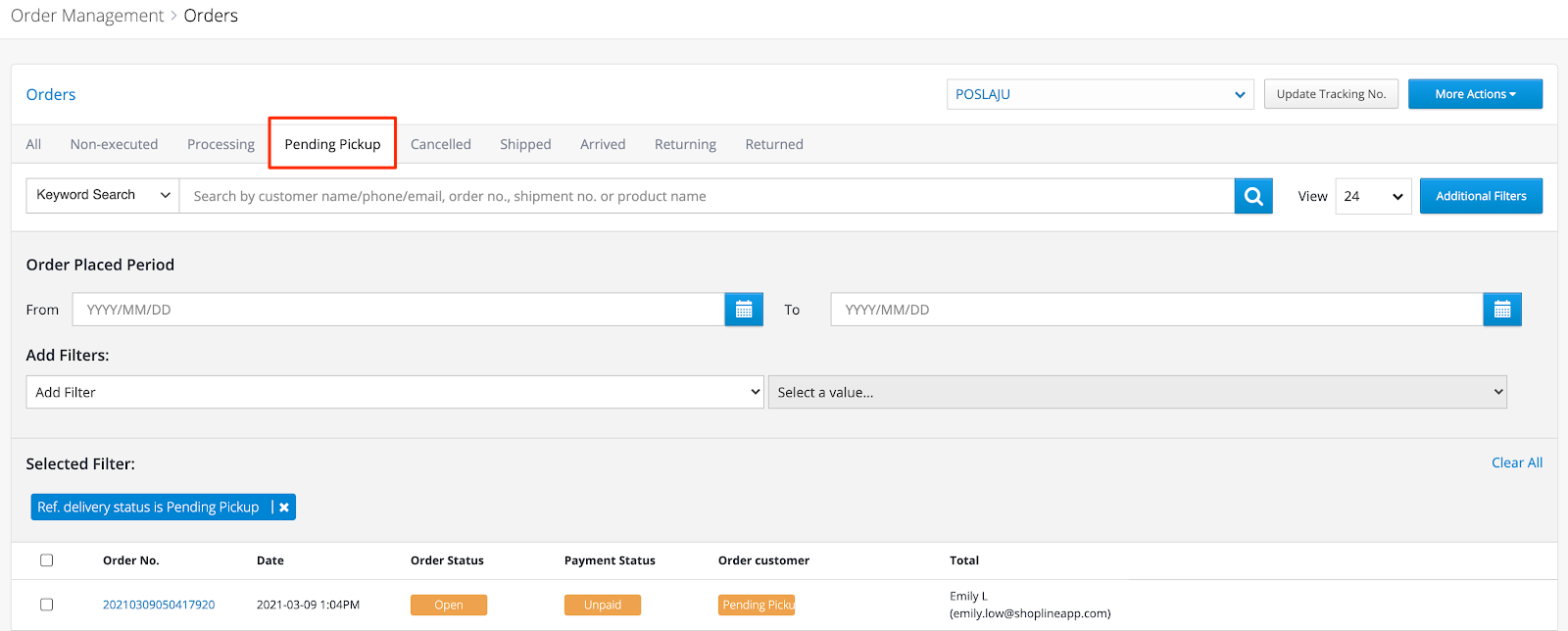The height and width of the screenshot is (631, 1568).
Task: Switch to the All tab
Action: 33,144
